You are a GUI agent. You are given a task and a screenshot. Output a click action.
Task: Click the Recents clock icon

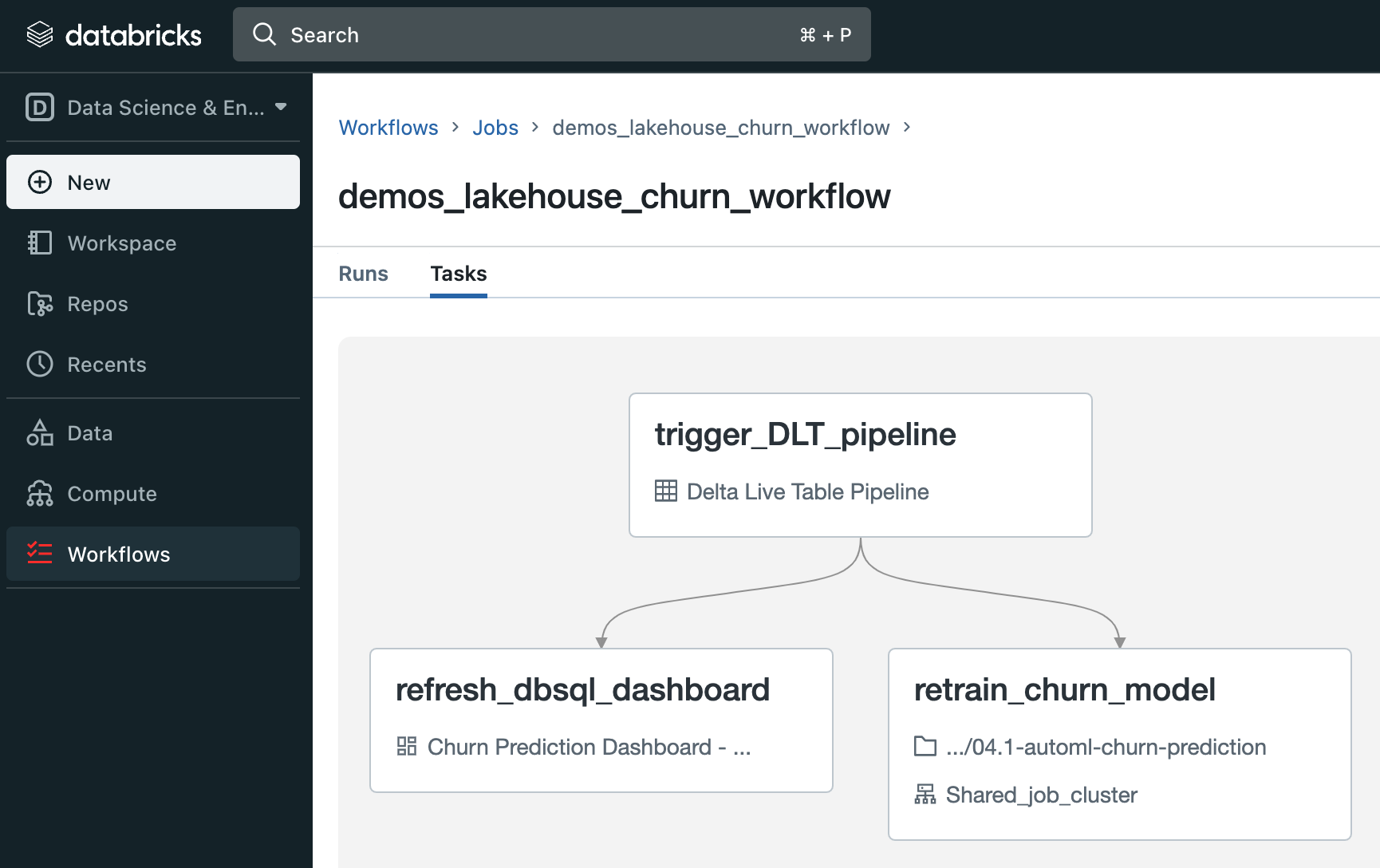click(40, 364)
